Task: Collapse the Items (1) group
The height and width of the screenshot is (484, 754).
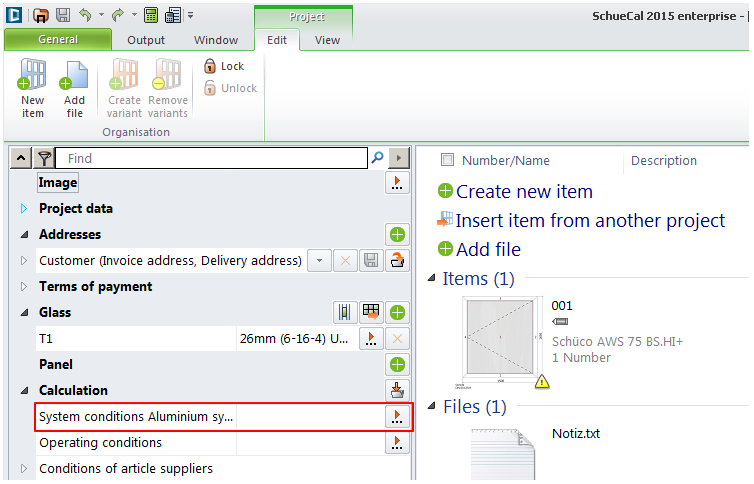Action: [432, 279]
